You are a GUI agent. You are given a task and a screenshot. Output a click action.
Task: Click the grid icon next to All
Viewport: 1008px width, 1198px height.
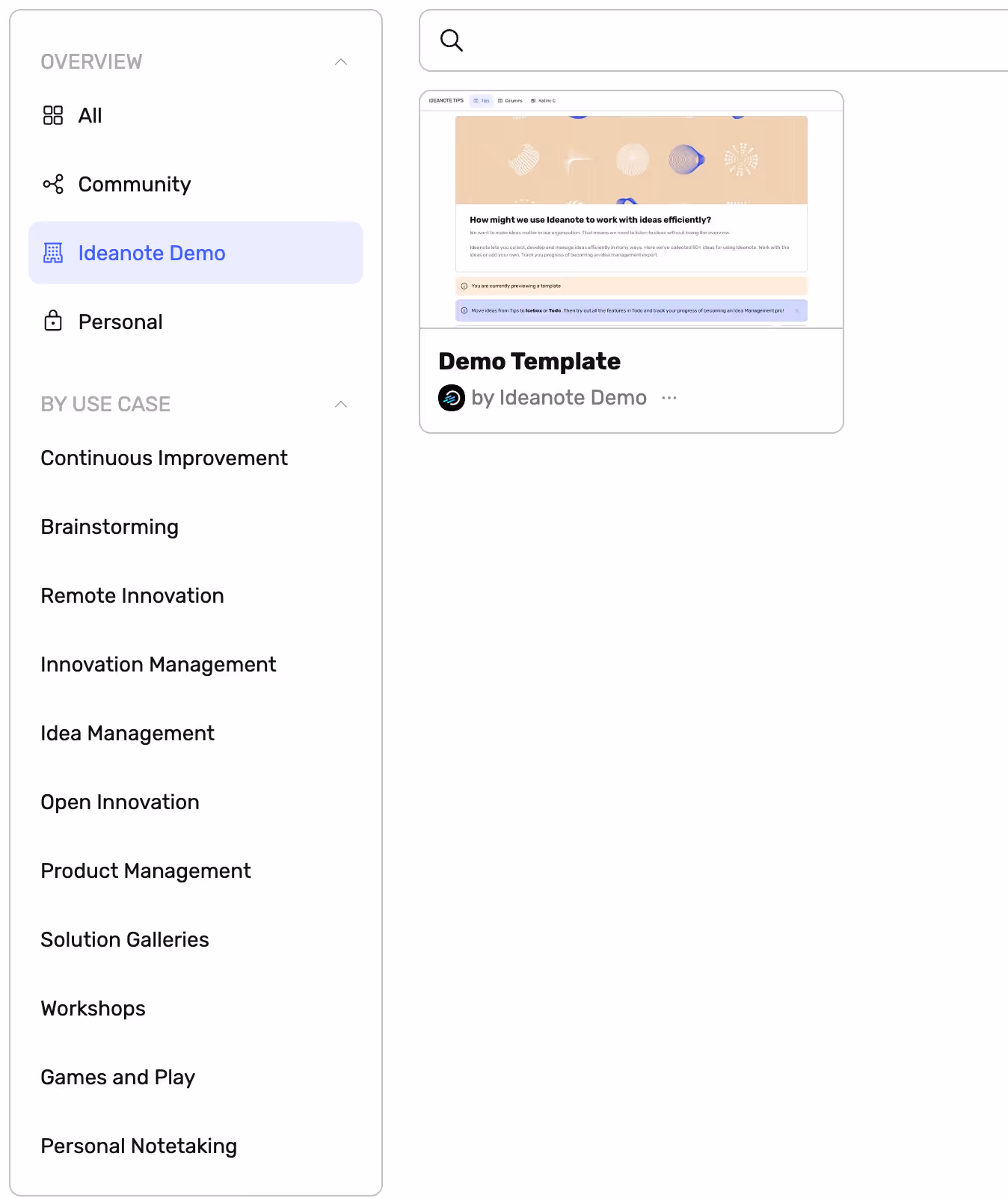point(53,115)
